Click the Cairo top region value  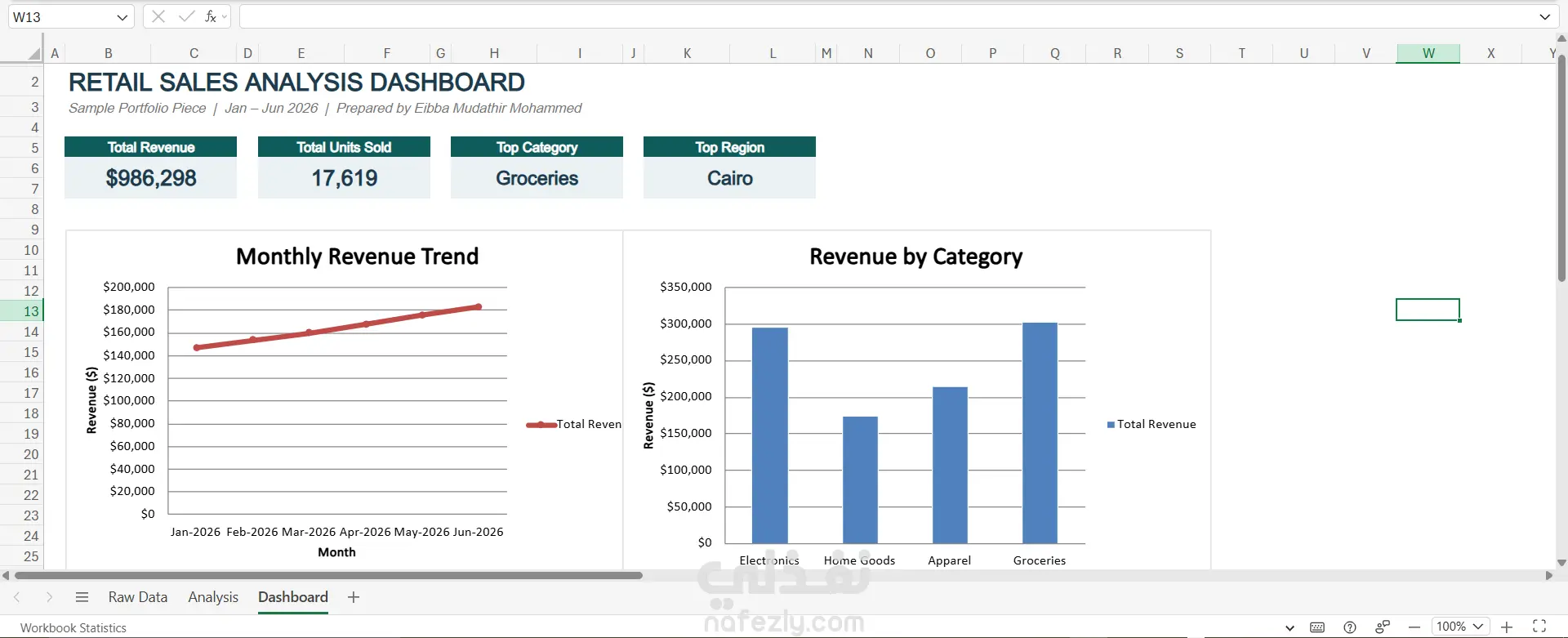(730, 178)
